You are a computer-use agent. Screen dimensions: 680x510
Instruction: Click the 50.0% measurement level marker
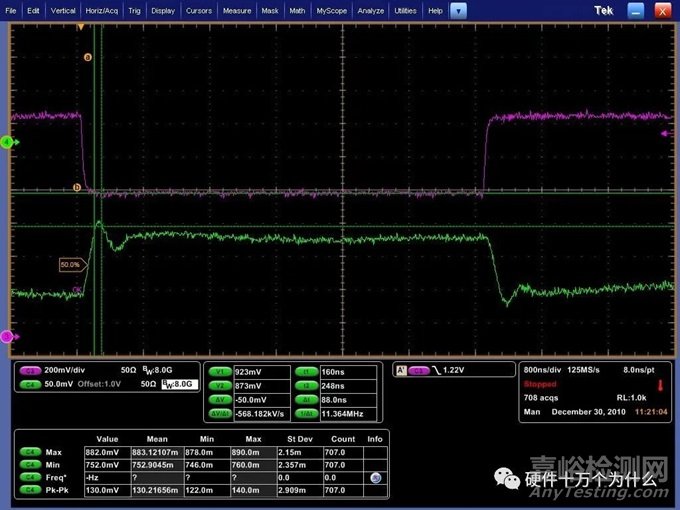[70, 264]
